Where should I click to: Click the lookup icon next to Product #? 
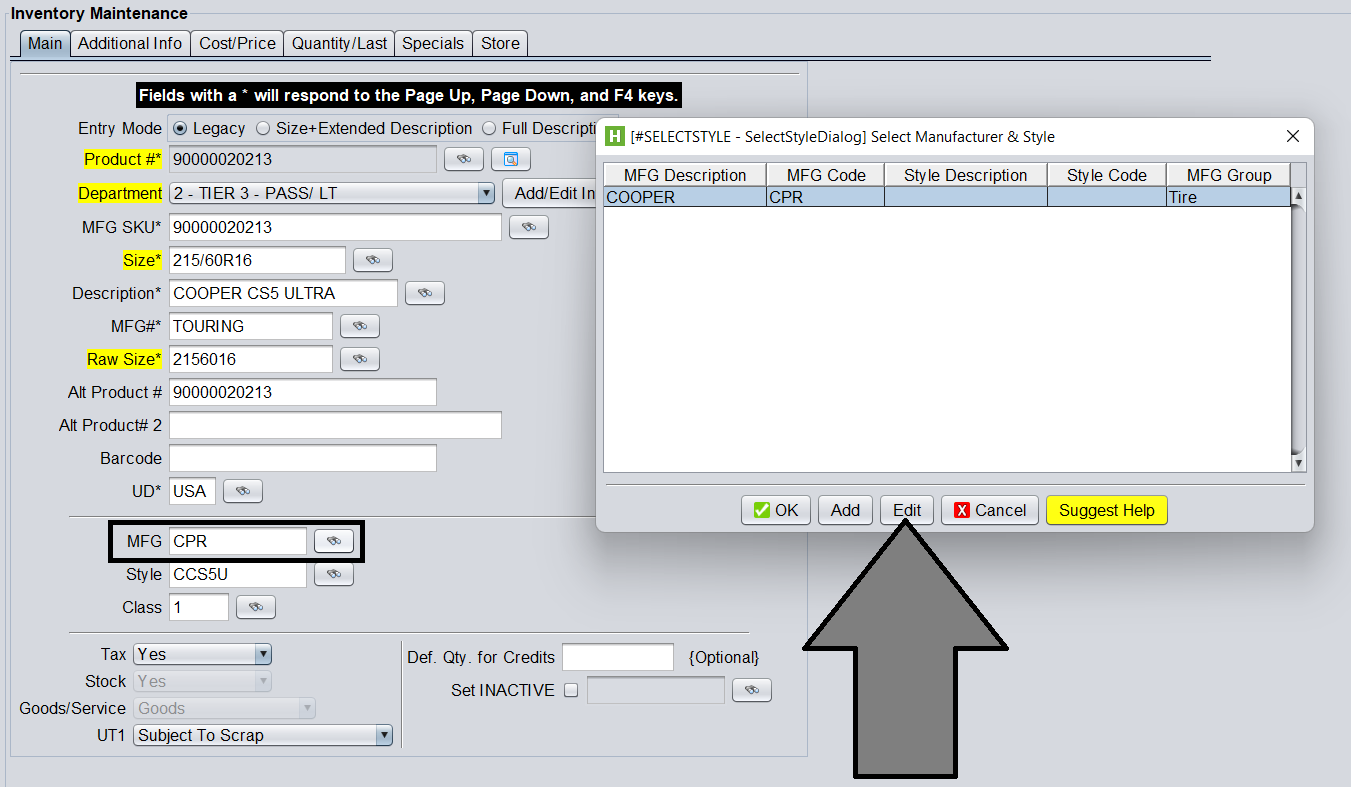pyautogui.click(x=463, y=160)
